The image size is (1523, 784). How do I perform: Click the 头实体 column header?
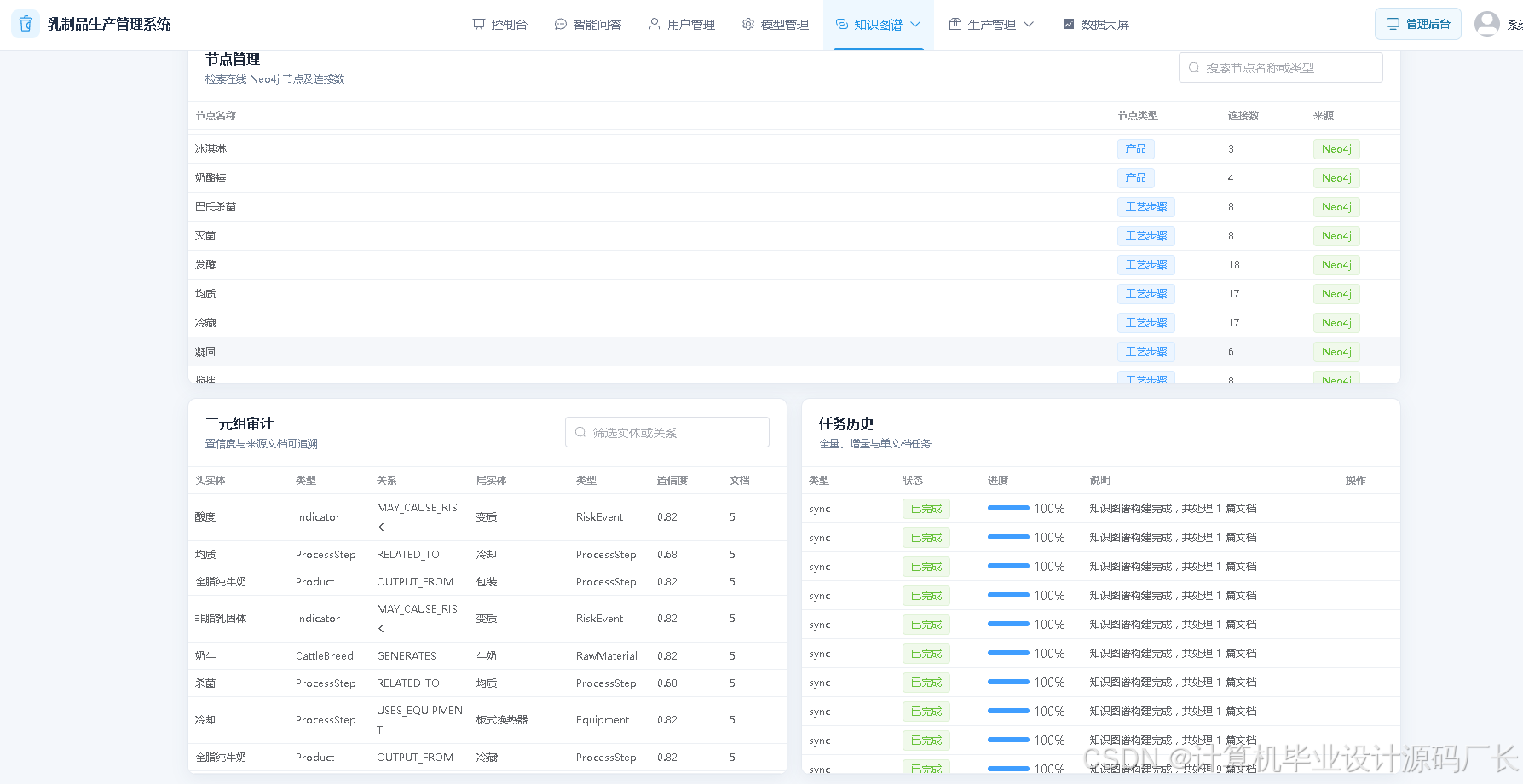coord(211,481)
